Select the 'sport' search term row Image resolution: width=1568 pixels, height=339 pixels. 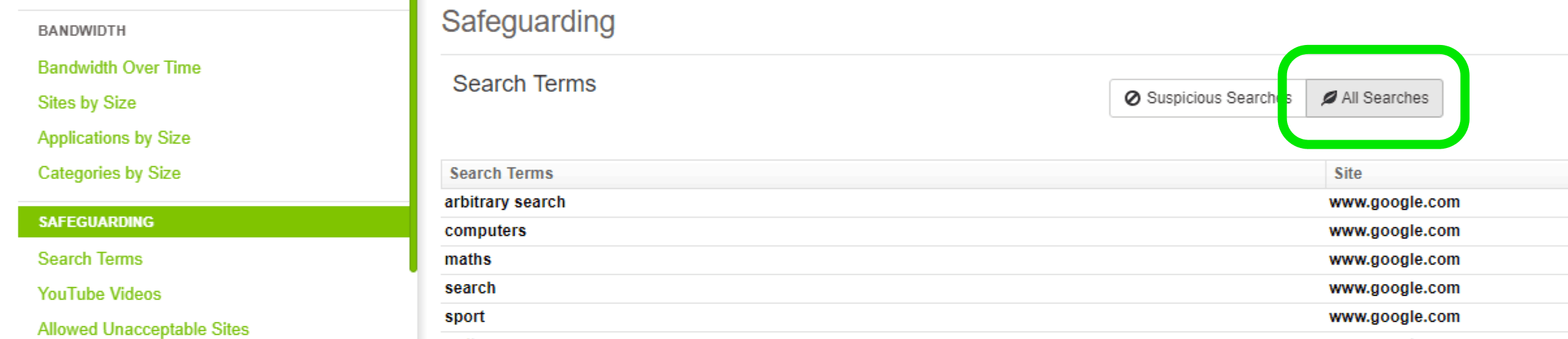(x=1004, y=317)
